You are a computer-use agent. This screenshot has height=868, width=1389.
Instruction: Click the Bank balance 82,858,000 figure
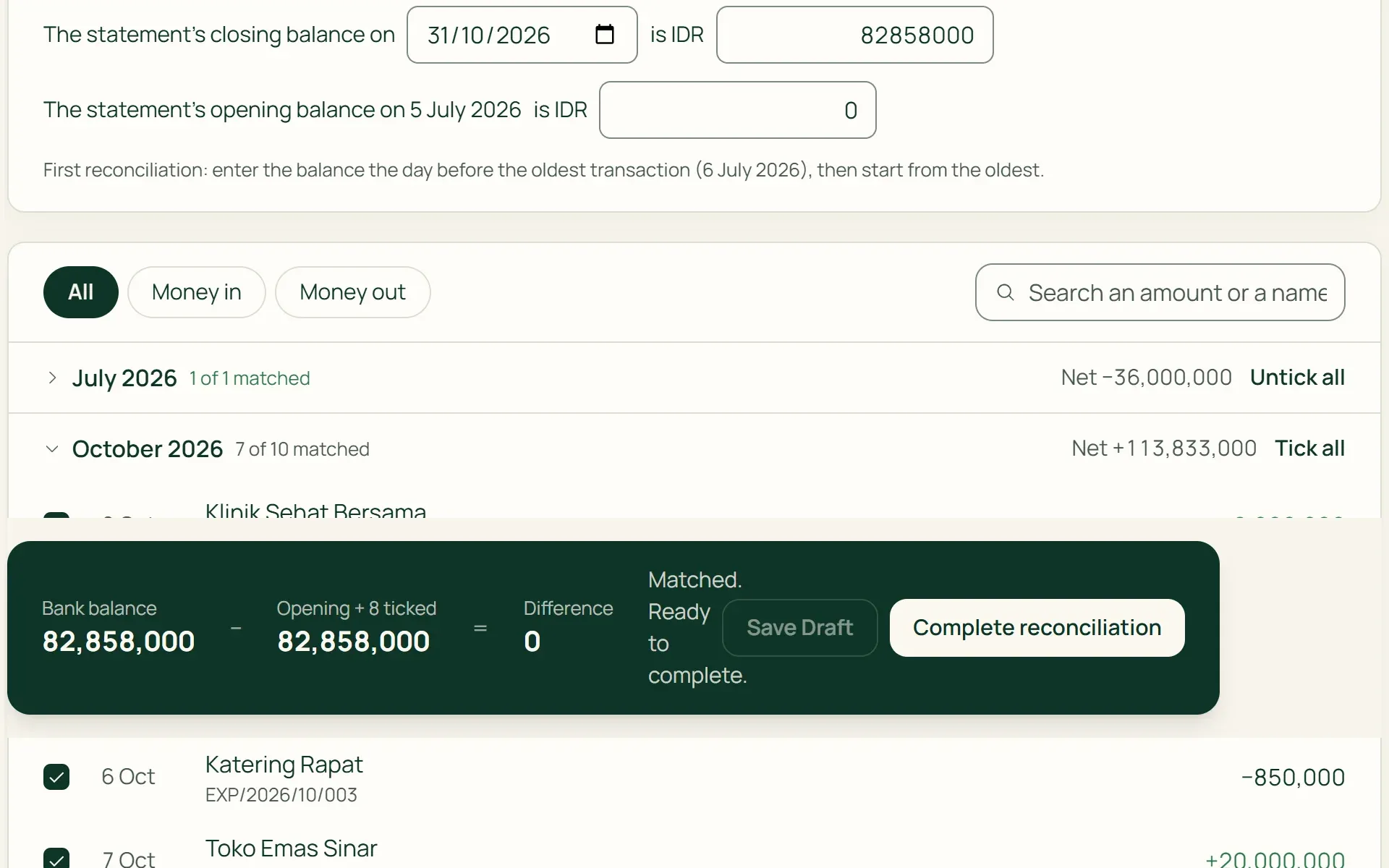[x=119, y=642]
